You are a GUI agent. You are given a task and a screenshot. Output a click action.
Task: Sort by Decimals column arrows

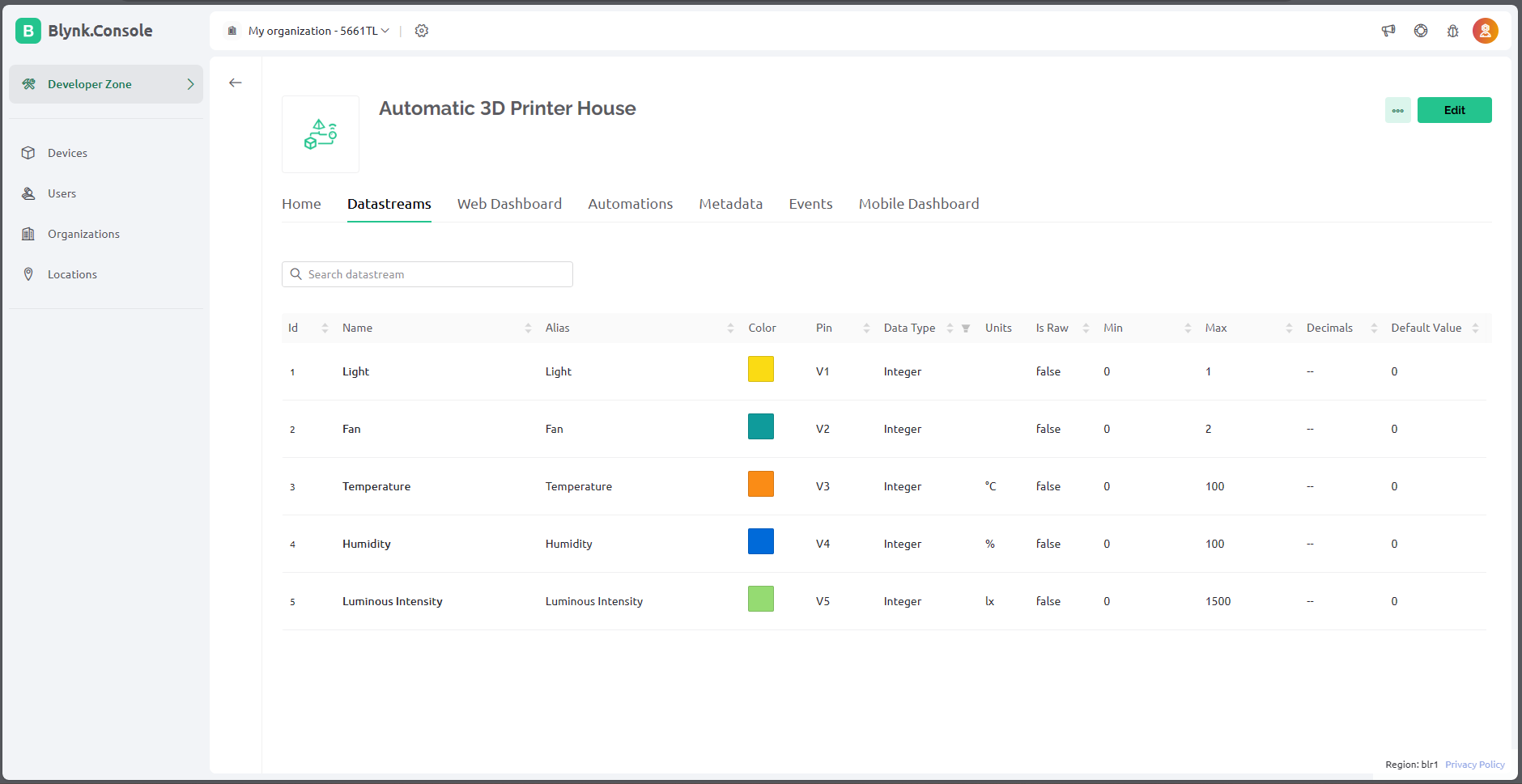[x=1374, y=328]
